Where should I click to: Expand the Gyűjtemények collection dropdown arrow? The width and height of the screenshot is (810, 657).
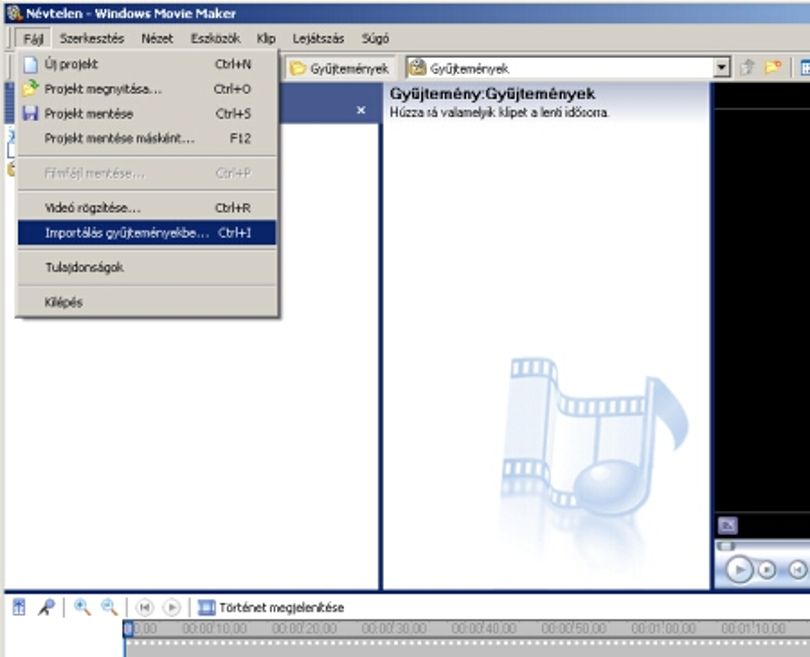pyautogui.click(x=722, y=68)
